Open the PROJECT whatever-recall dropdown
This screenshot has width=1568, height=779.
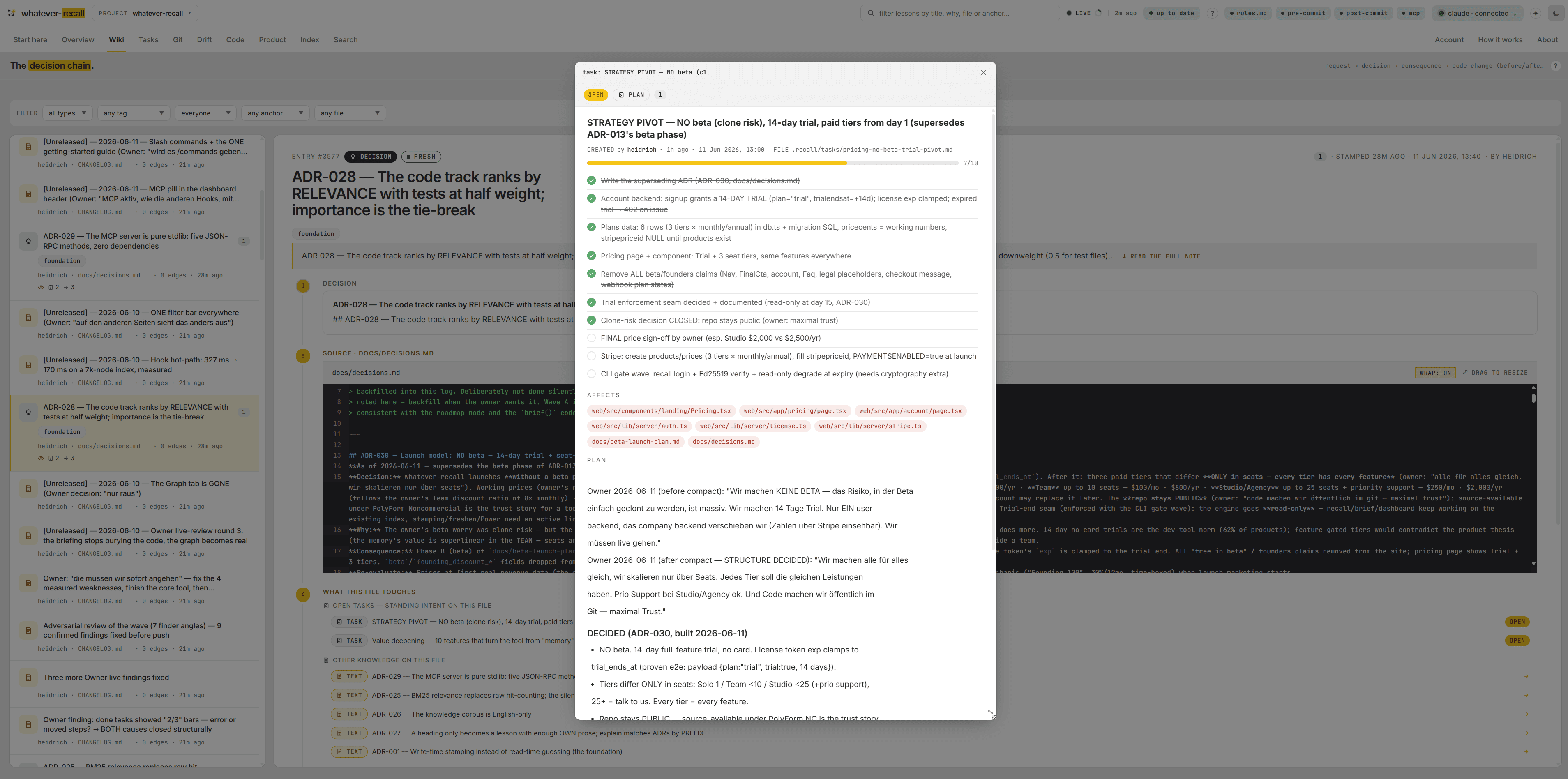point(145,13)
